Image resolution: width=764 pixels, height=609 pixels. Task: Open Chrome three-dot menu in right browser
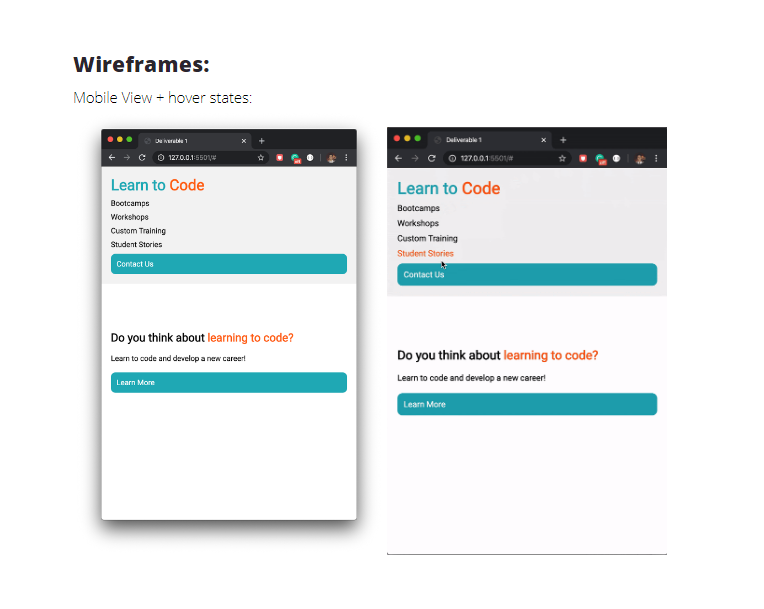click(x=656, y=158)
